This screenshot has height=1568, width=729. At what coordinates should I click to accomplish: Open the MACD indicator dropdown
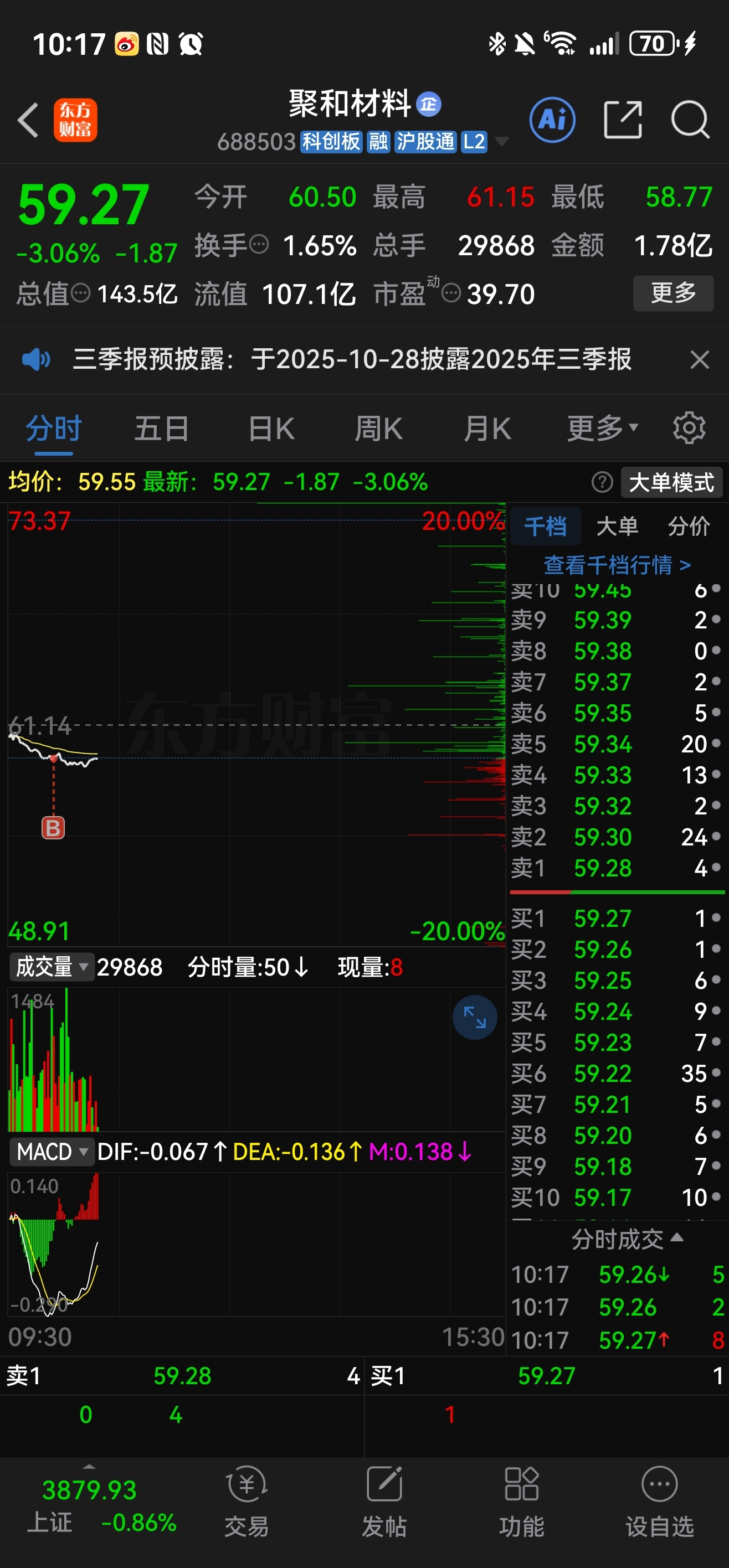[53, 1152]
